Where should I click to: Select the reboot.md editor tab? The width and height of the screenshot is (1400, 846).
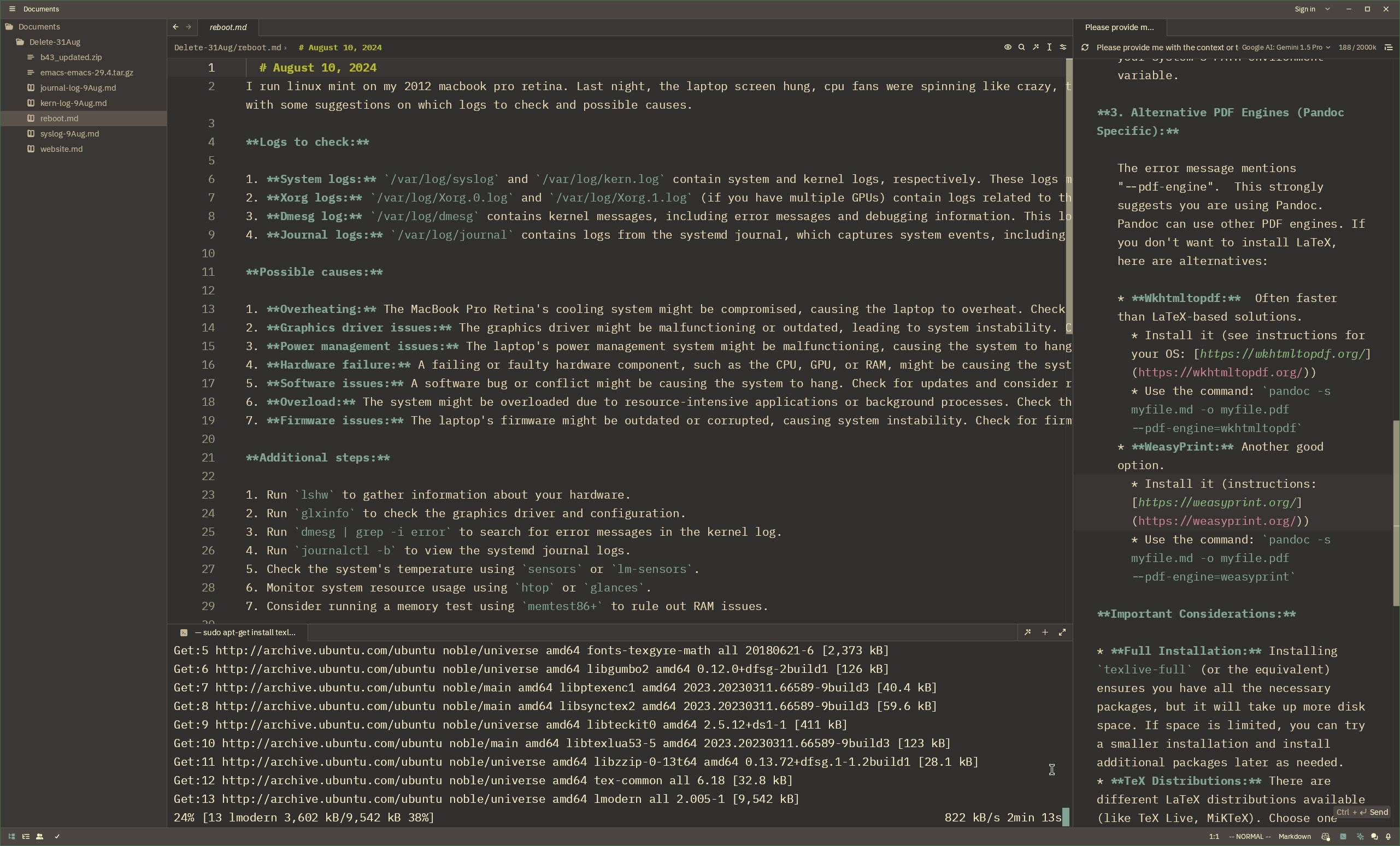(228, 27)
